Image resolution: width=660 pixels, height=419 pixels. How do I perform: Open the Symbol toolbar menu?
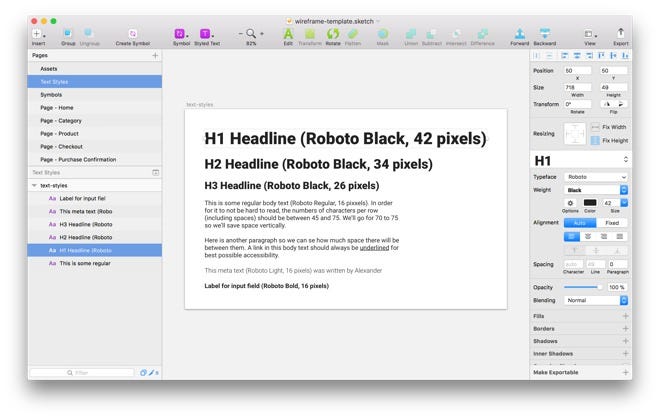click(181, 33)
